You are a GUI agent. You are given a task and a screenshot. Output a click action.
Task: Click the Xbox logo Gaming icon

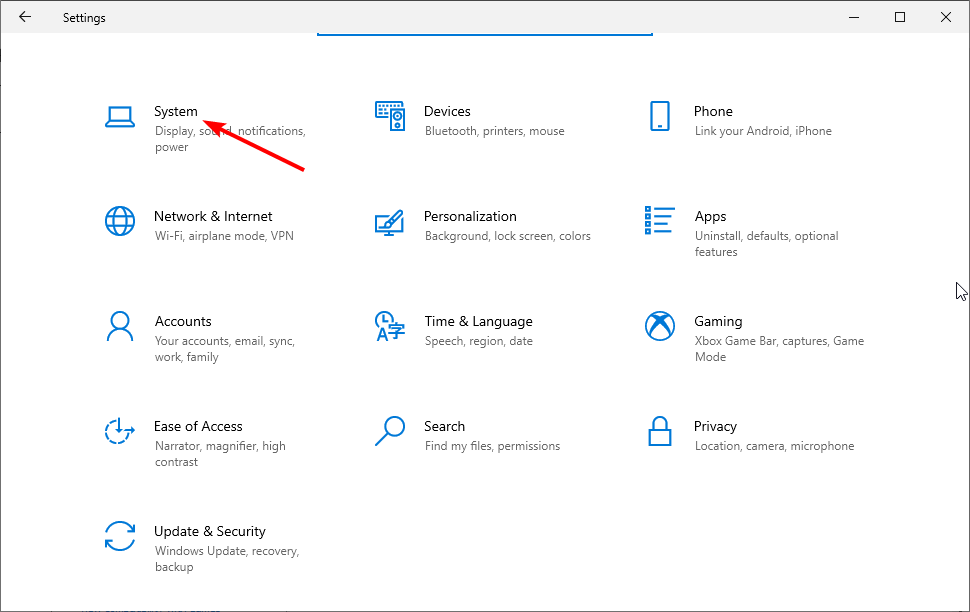click(x=660, y=326)
